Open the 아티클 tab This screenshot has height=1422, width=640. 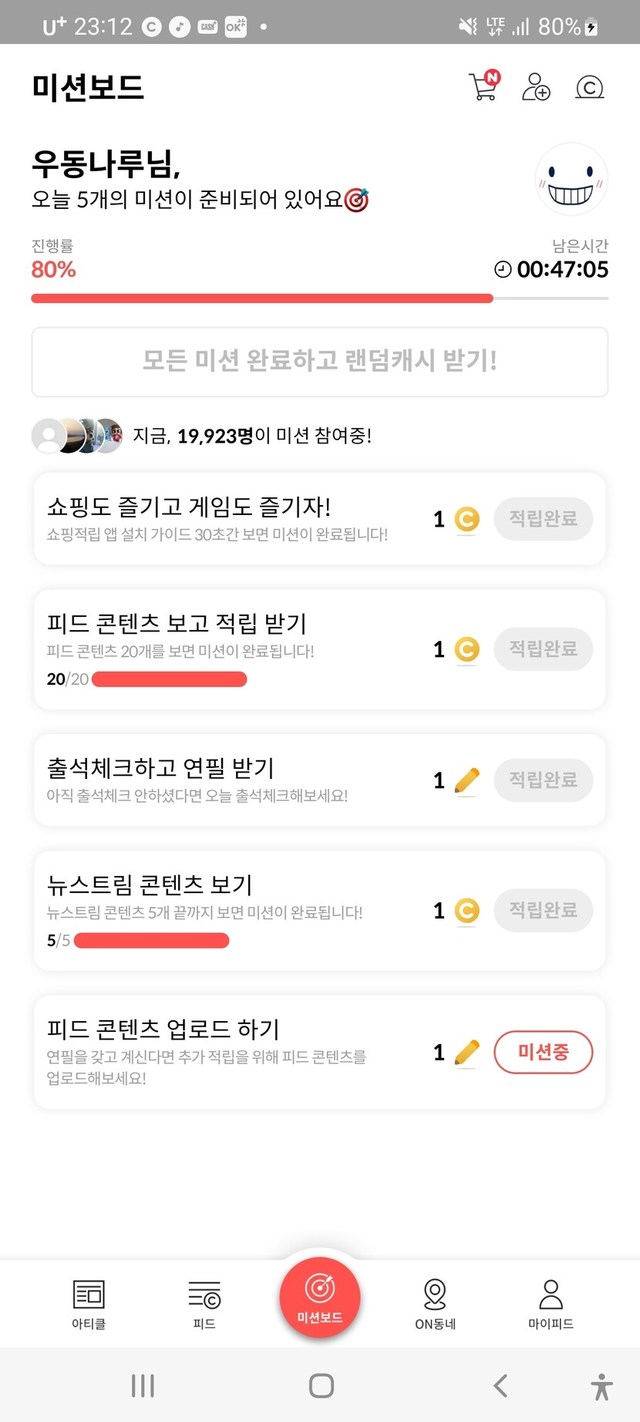(88, 1304)
